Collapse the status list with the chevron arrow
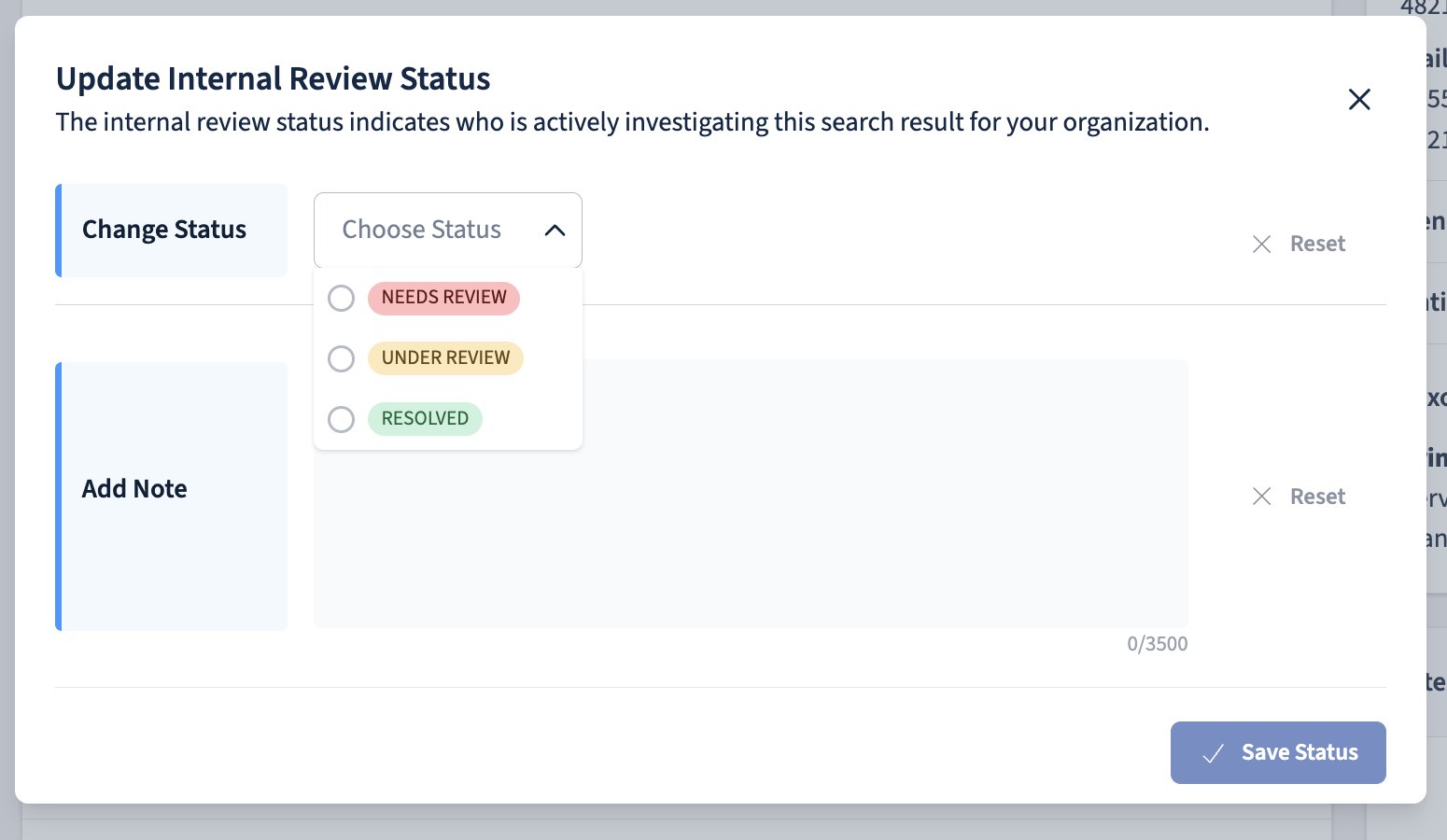 (x=555, y=231)
